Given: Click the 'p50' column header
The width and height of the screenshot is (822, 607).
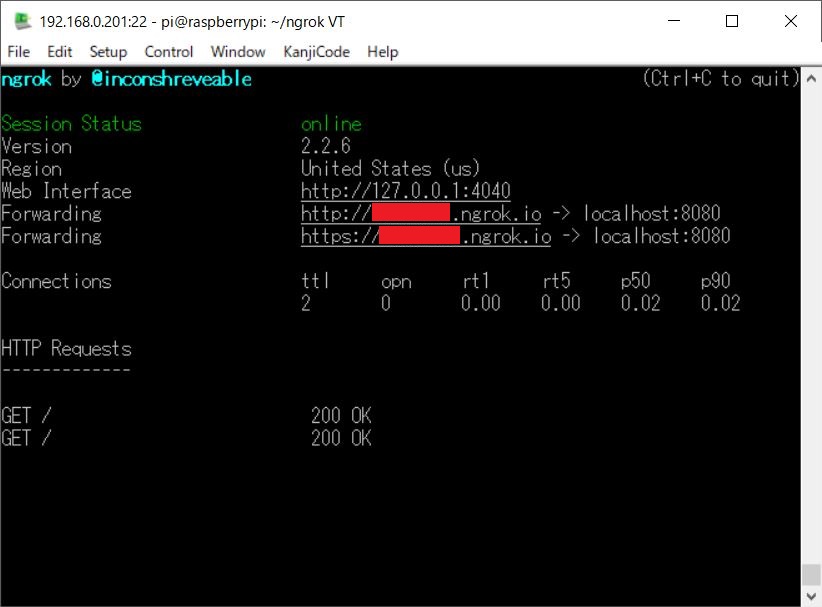Looking at the screenshot, I should [x=636, y=281].
